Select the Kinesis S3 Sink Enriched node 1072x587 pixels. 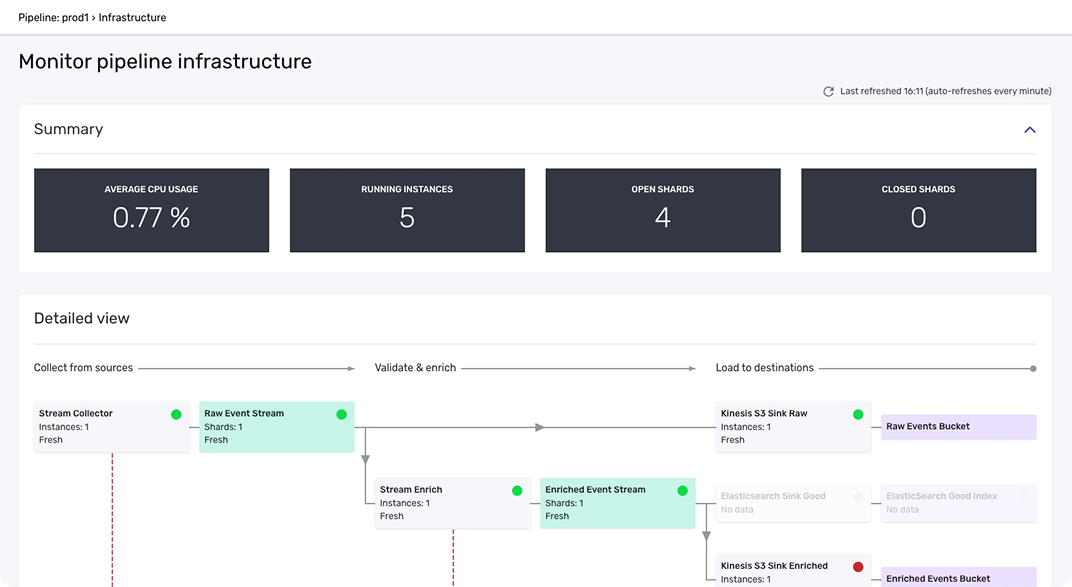[793, 571]
